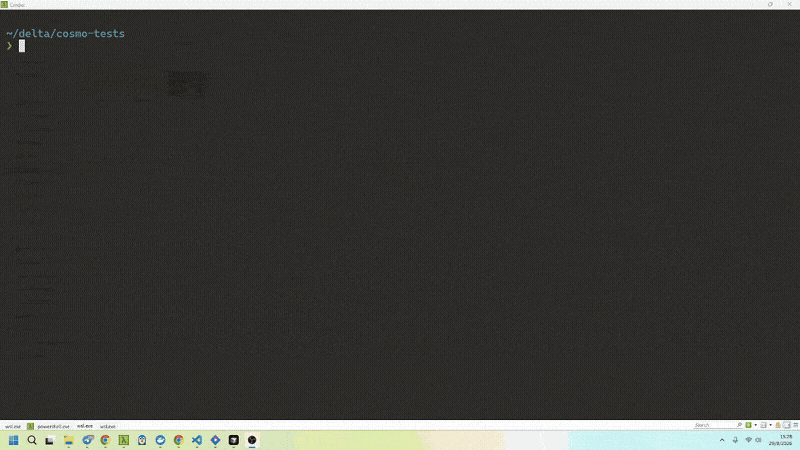Click the tray icon beside the chevron
This screenshot has height=450, width=800.
click(x=735, y=440)
